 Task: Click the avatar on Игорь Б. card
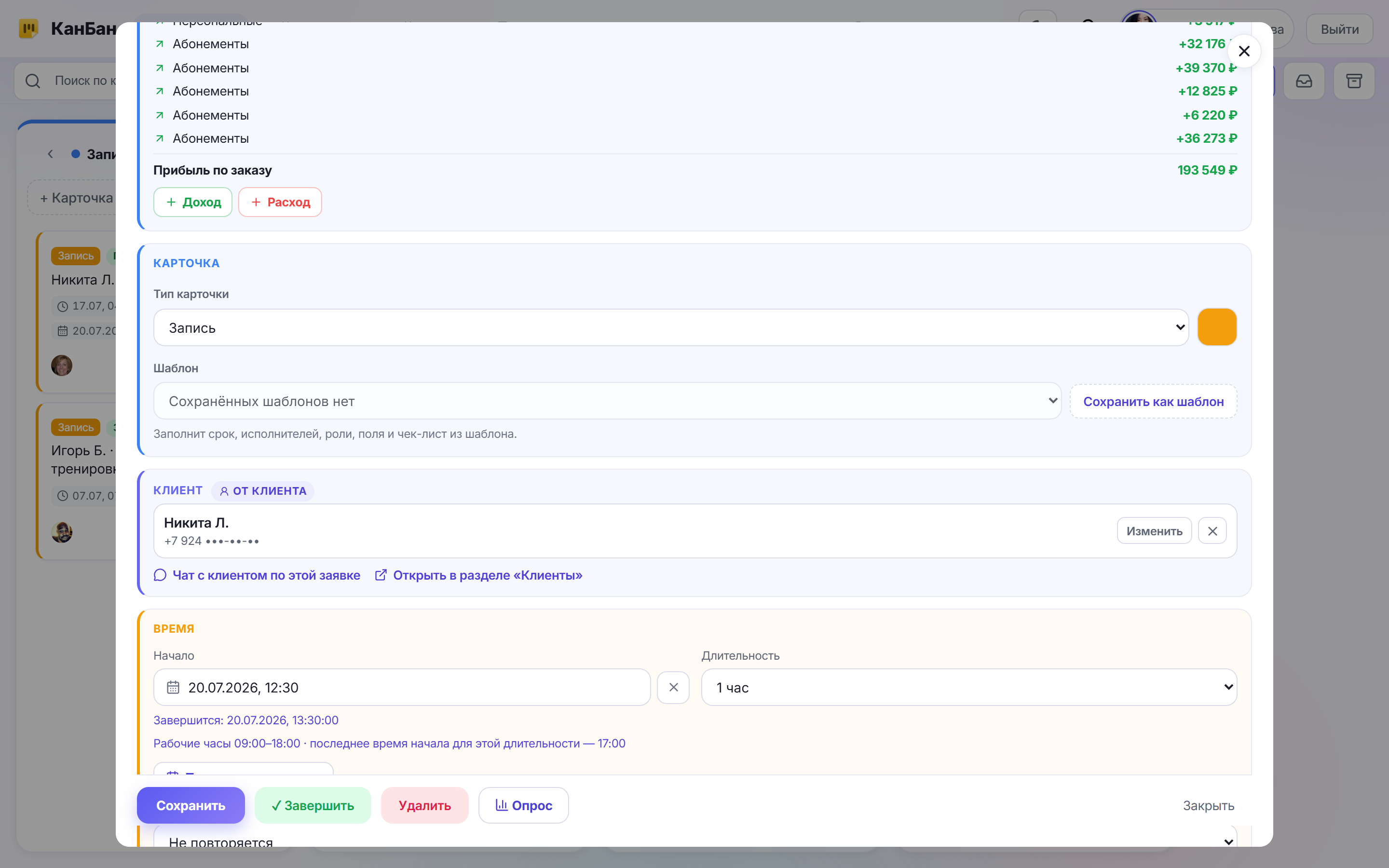[62, 532]
